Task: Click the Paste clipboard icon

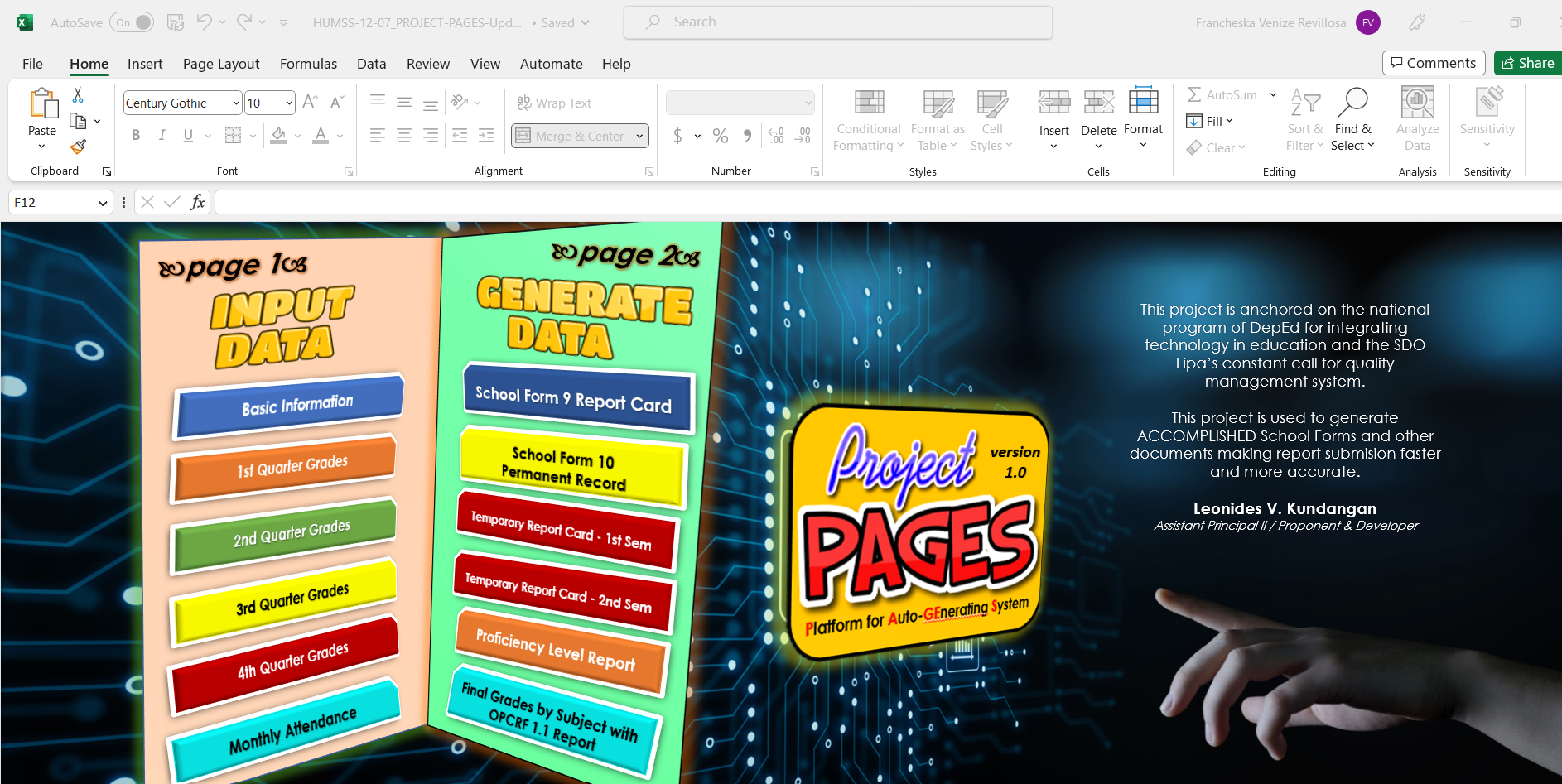Action: [x=43, y=104]
